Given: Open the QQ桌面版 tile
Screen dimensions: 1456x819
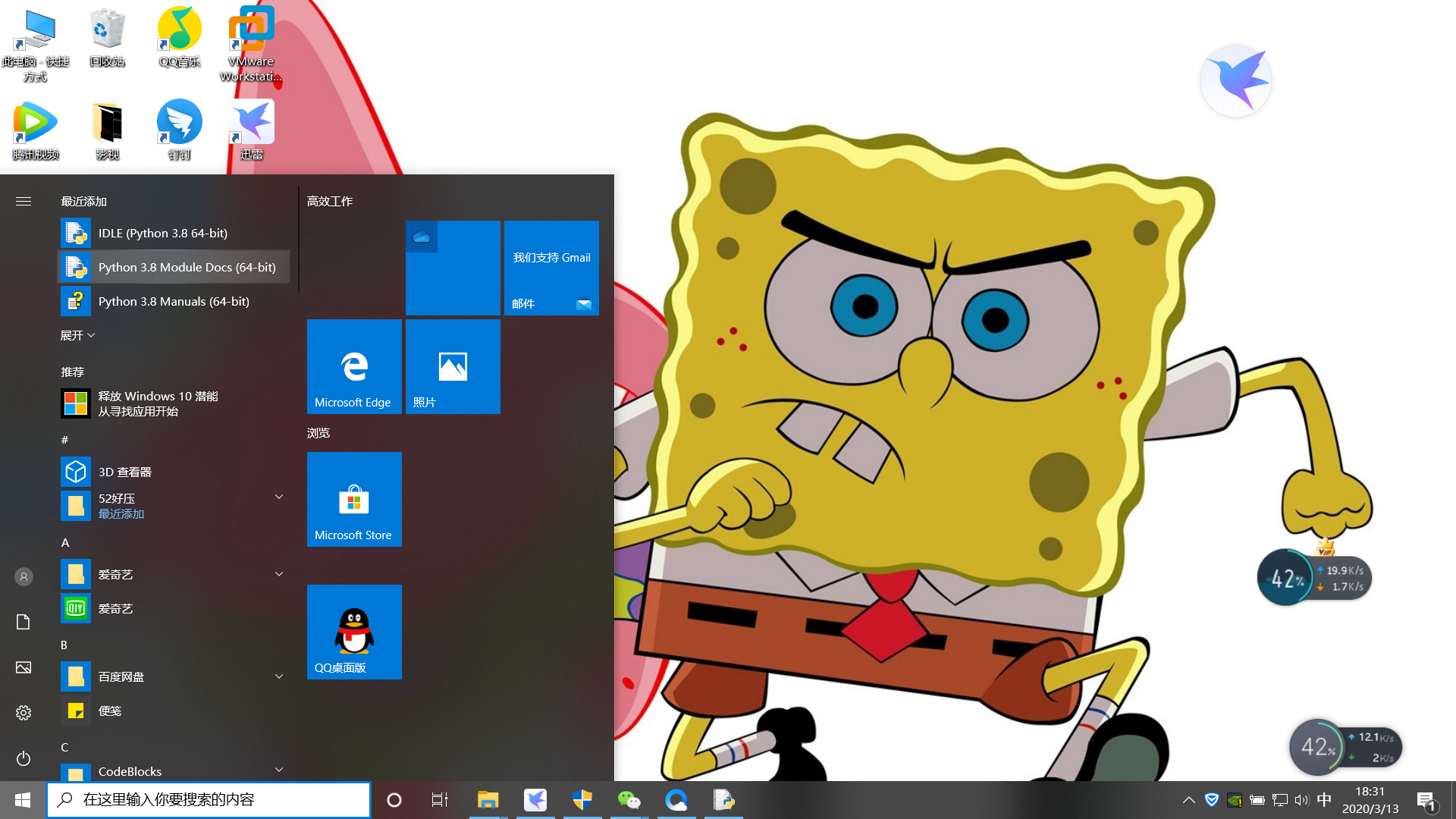Looking at the screenshot, I should pos(354,632).
